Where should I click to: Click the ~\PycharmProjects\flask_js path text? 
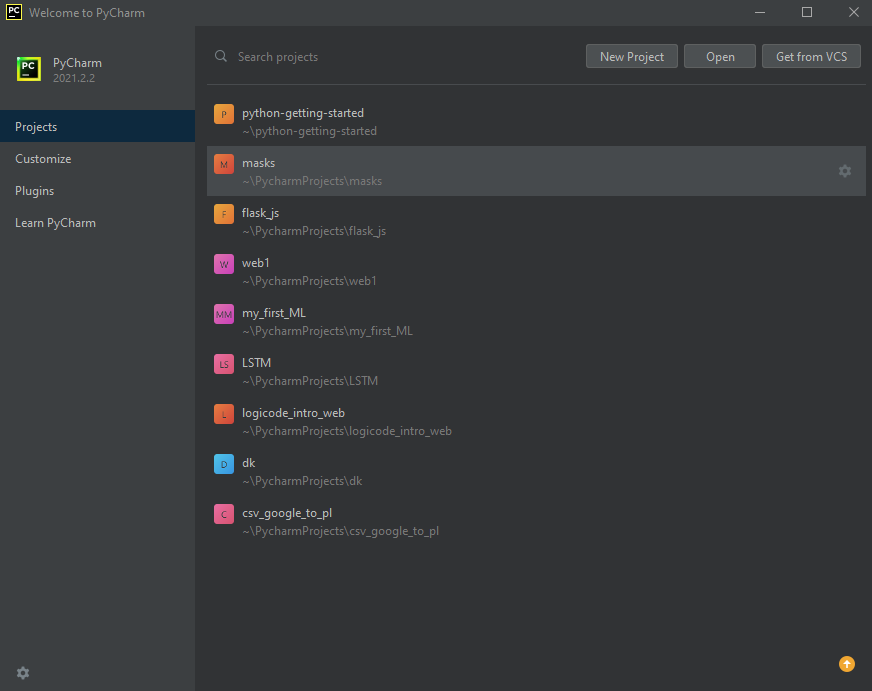click(314, 231)
